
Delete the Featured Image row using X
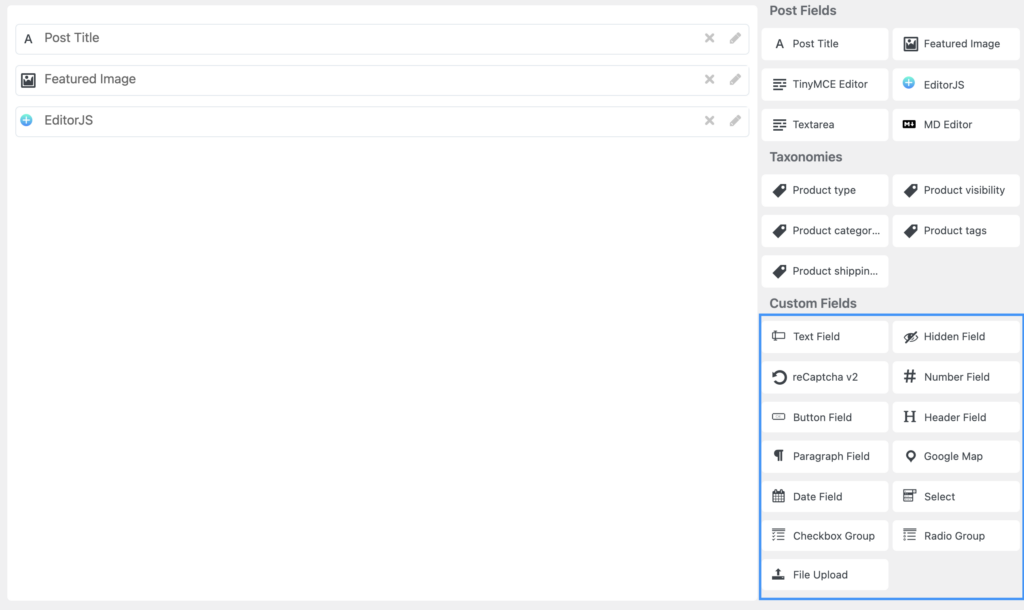709,79
